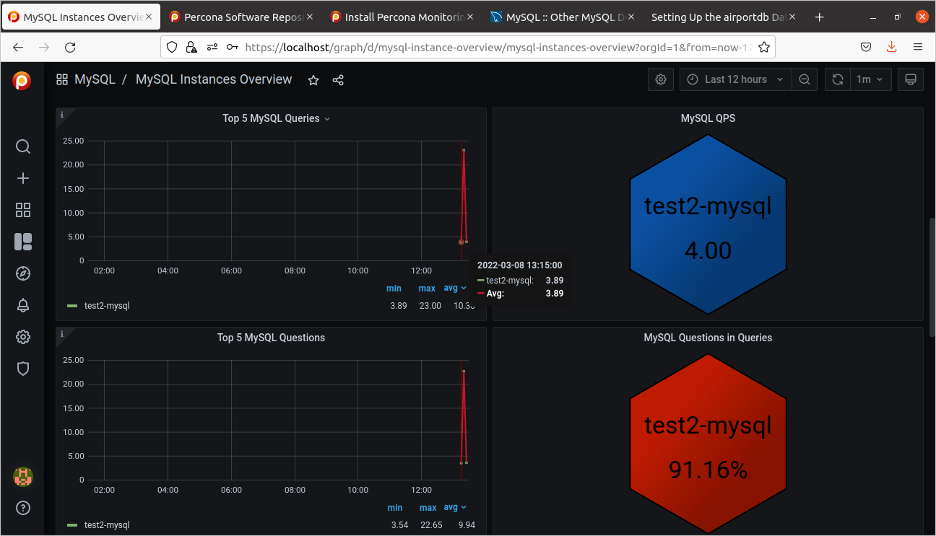Click the MySQL breadcrumb link

click(94, 80)
